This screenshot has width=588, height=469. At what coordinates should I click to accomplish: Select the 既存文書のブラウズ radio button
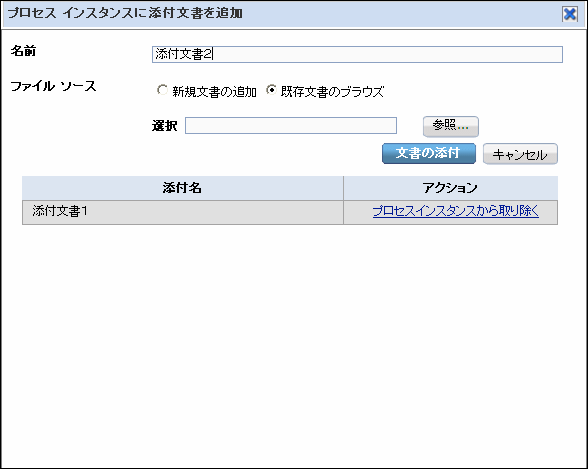click(x=271, y=90)
